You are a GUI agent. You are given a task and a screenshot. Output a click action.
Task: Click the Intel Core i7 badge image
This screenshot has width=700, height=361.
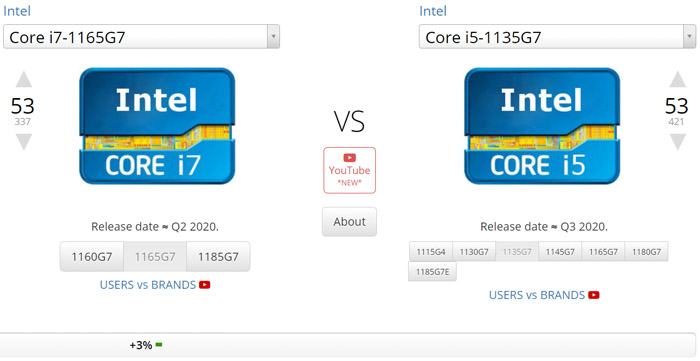tap(157, 126)
